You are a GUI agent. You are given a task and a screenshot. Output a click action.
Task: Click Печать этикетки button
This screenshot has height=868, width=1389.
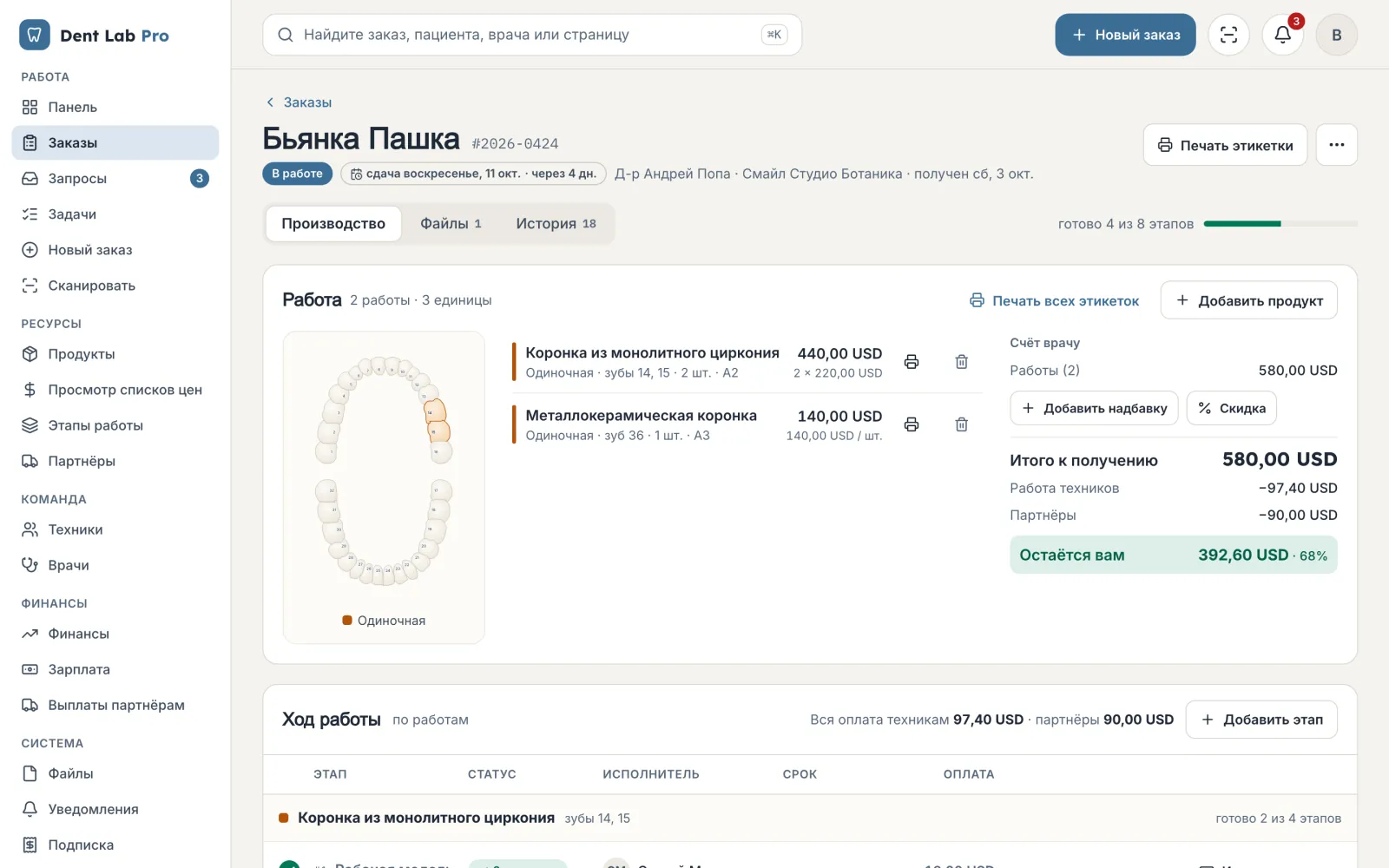(1225, 145)
